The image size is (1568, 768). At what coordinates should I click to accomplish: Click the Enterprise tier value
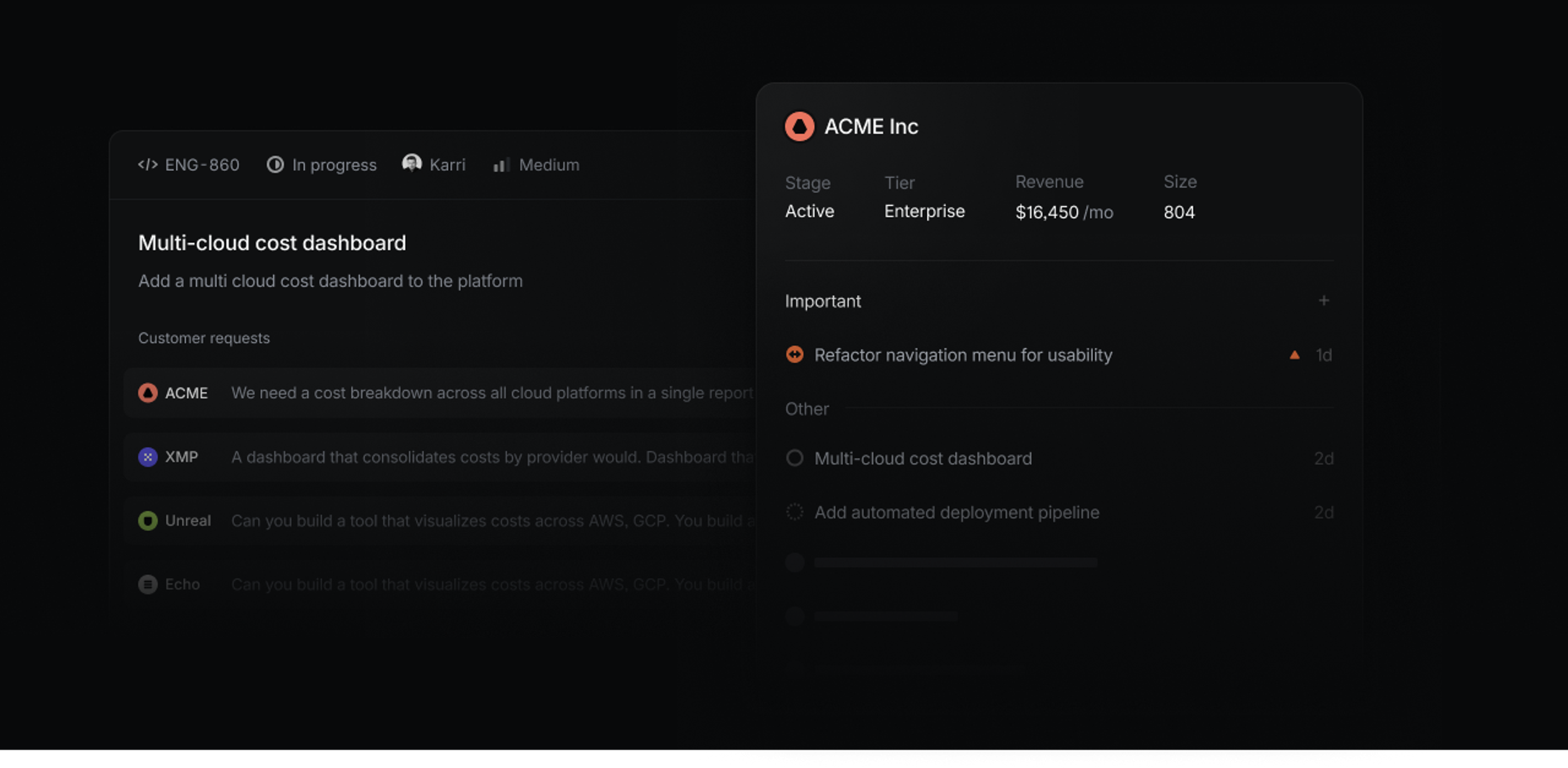924,211
